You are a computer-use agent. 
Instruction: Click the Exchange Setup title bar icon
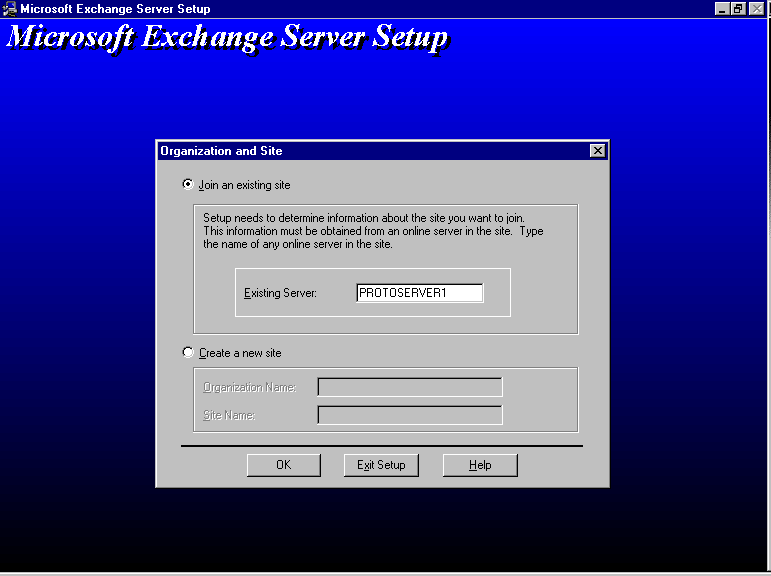9,9
